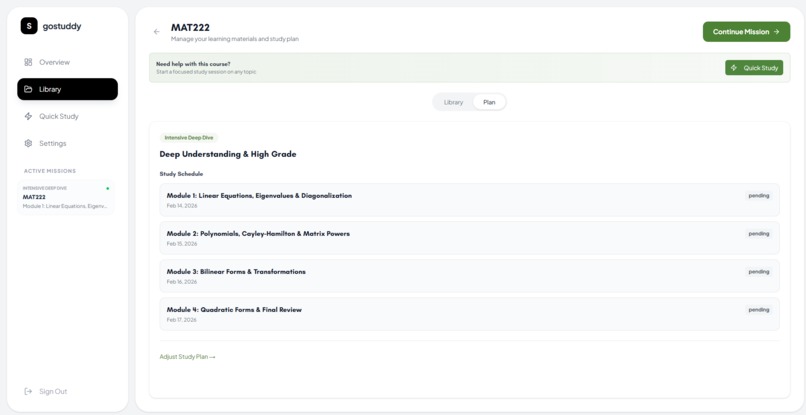This screenshot has height=415, width=806.
Task: Click the pending status badge of Module 2
Action: pos(759,233)
